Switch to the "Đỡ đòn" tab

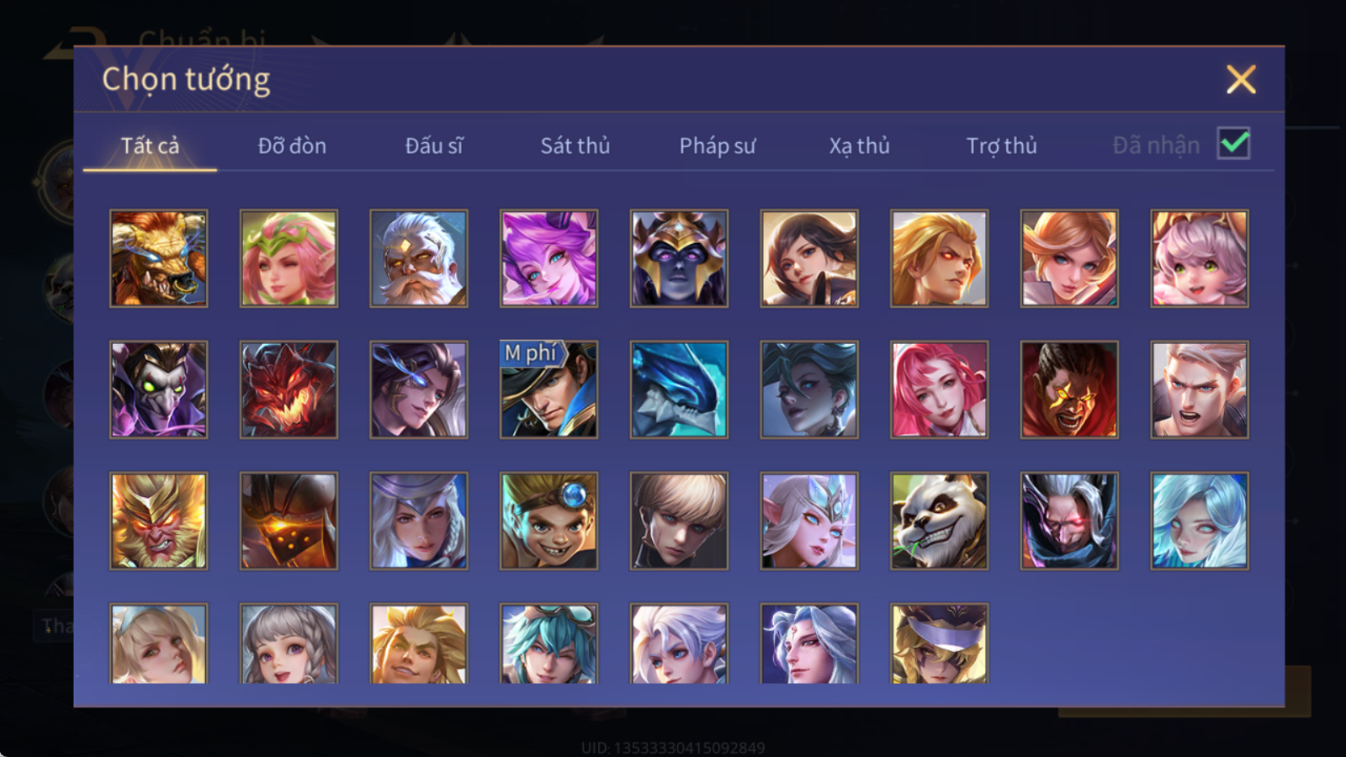[x=292, y=146]
